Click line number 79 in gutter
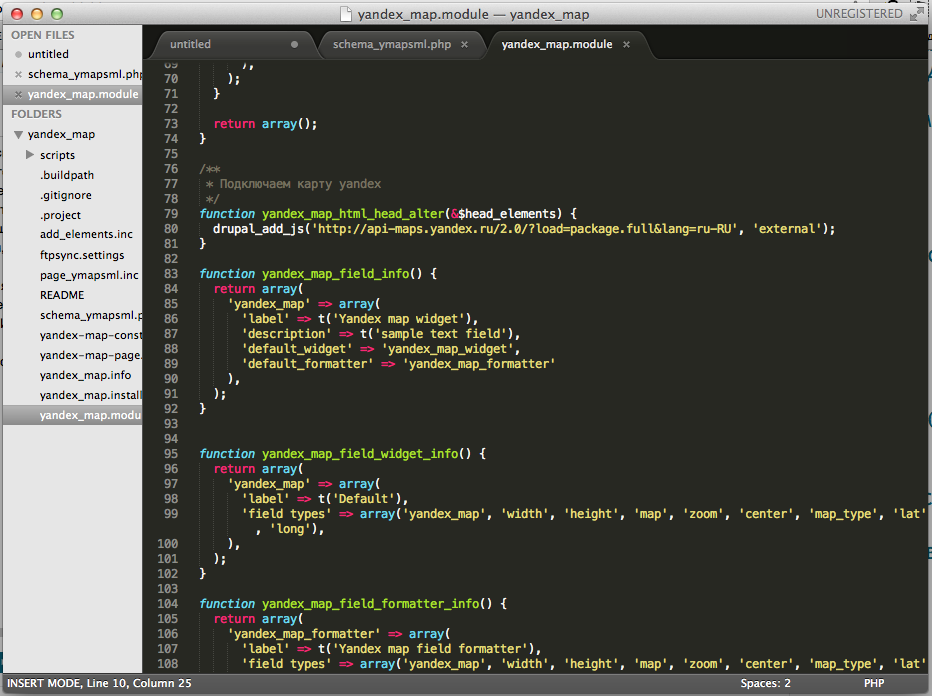 click(x=171, y=213)
